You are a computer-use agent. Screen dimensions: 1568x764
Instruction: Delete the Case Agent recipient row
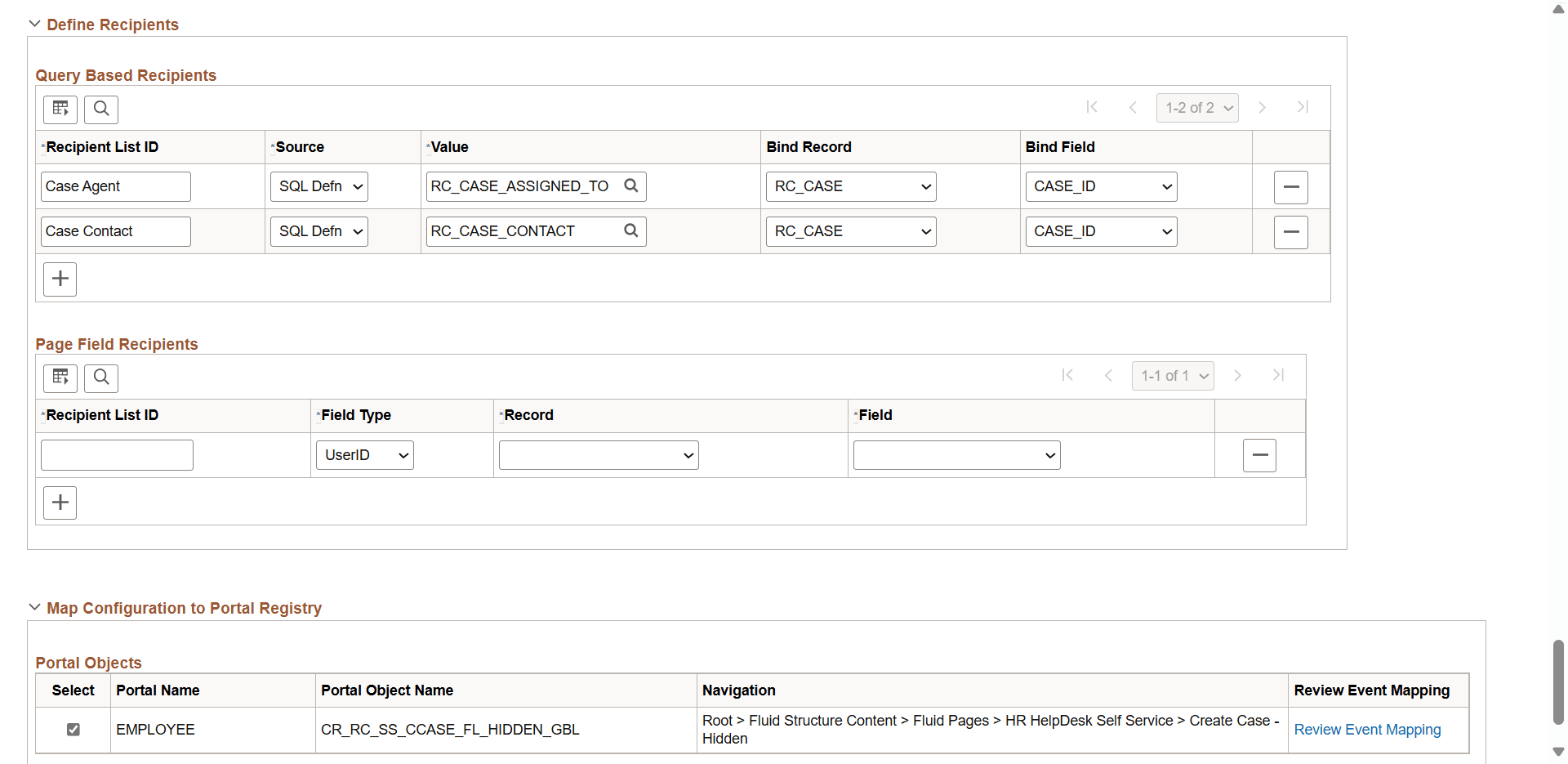tap(1291, 186)
